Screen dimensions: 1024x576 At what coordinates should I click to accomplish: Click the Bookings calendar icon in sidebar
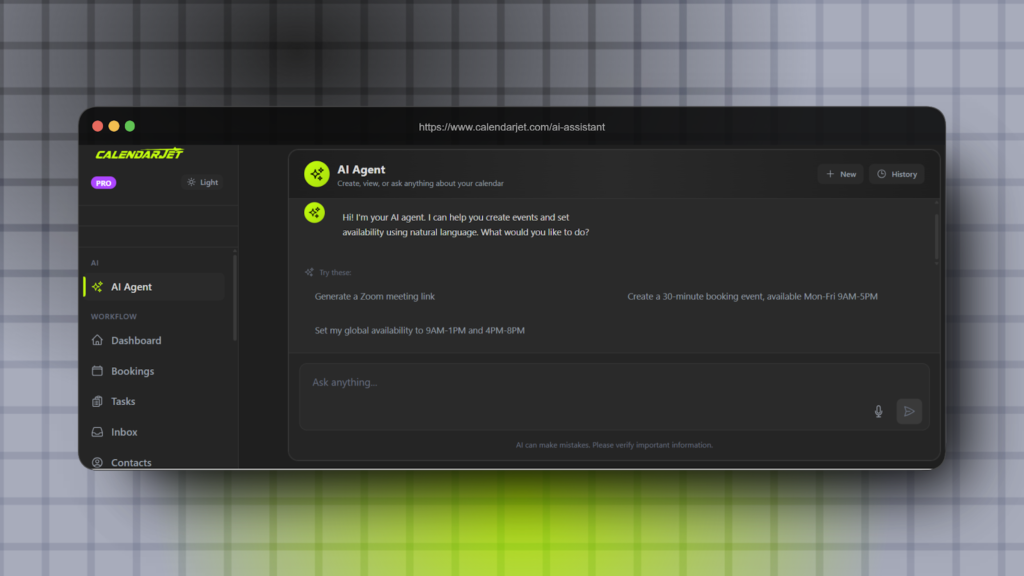97,371
